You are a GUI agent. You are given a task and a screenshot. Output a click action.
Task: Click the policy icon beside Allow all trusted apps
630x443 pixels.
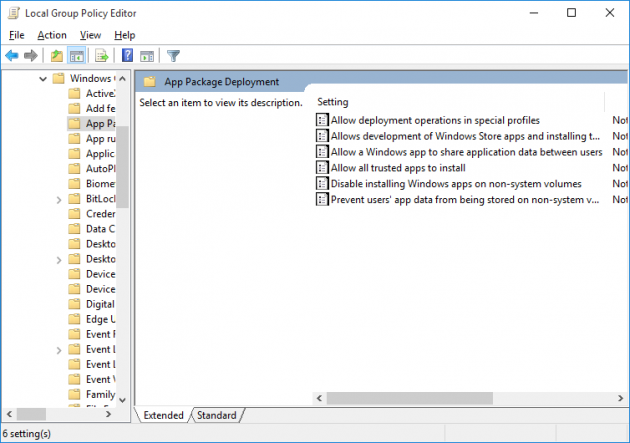322,167
